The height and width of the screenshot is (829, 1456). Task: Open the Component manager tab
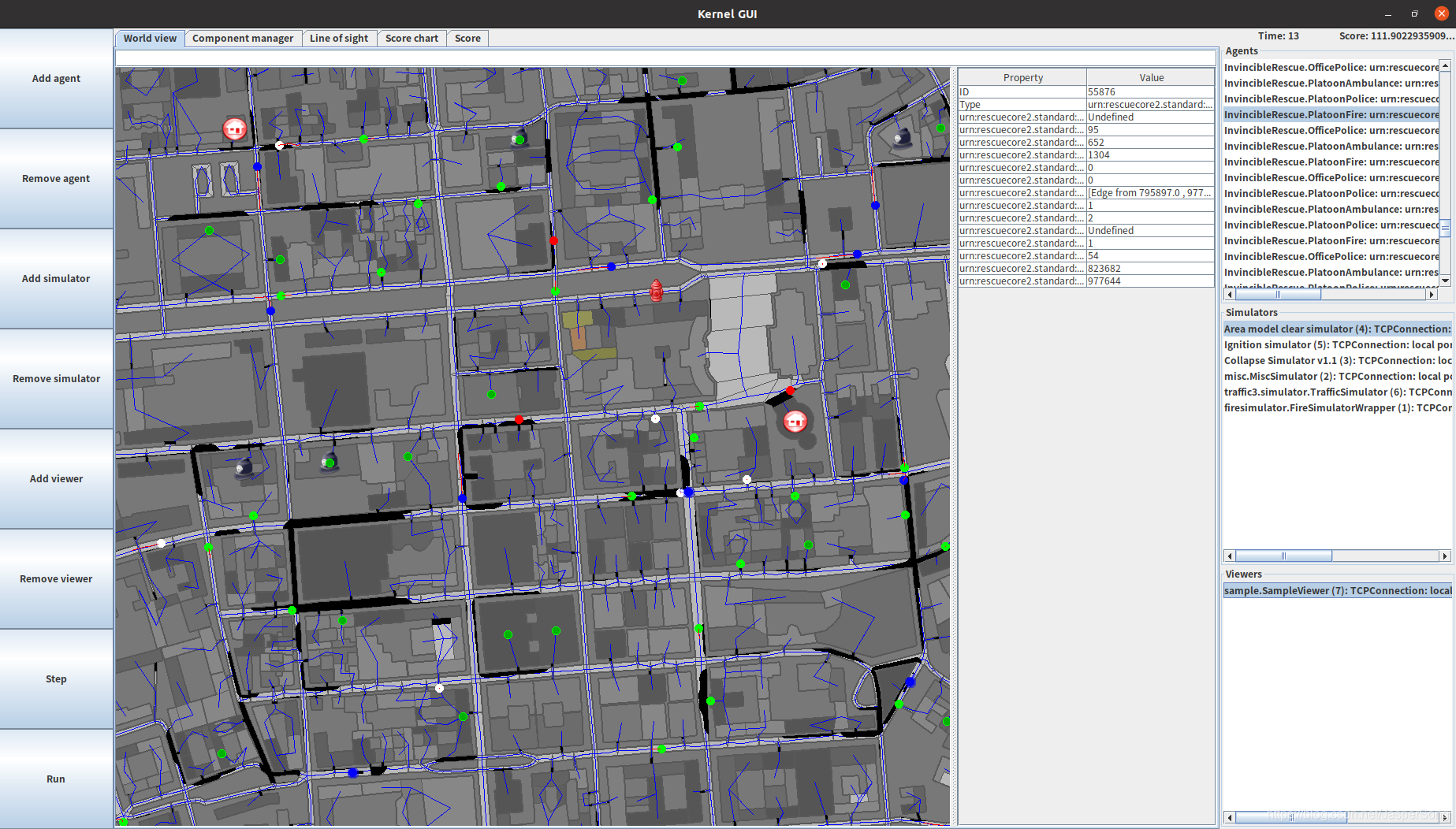tap(243, 38)
